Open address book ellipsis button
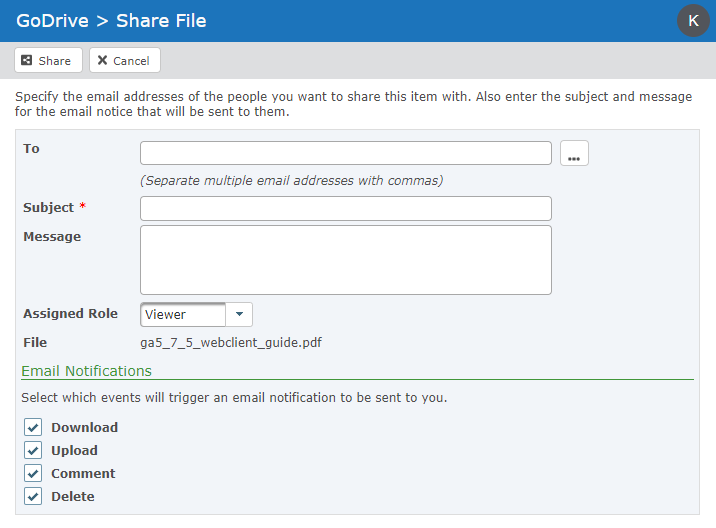Viewport: 716px width, 528px height. coord(574,153)
